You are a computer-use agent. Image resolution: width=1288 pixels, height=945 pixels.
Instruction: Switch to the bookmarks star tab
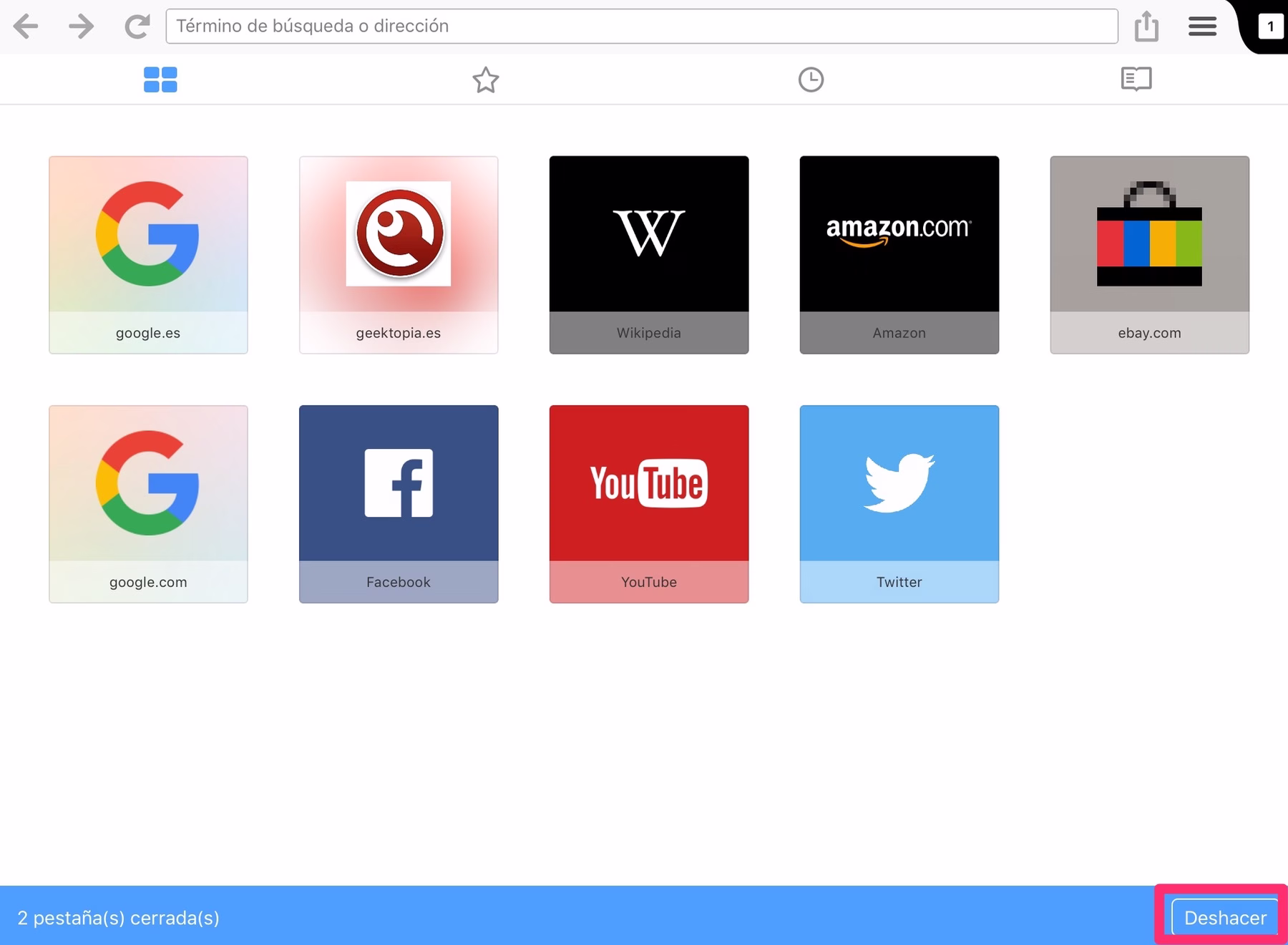coord(486,79)
